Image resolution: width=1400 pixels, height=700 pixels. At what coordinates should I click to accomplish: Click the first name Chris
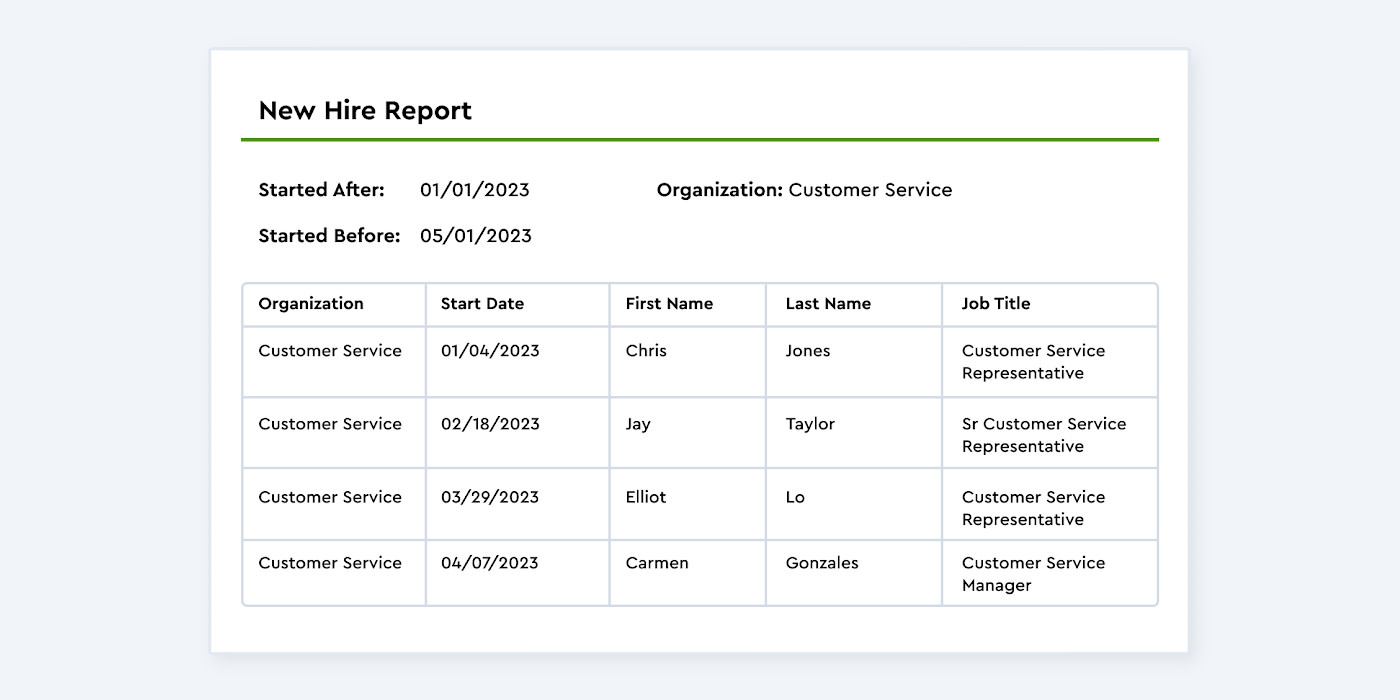coord(646,351)
